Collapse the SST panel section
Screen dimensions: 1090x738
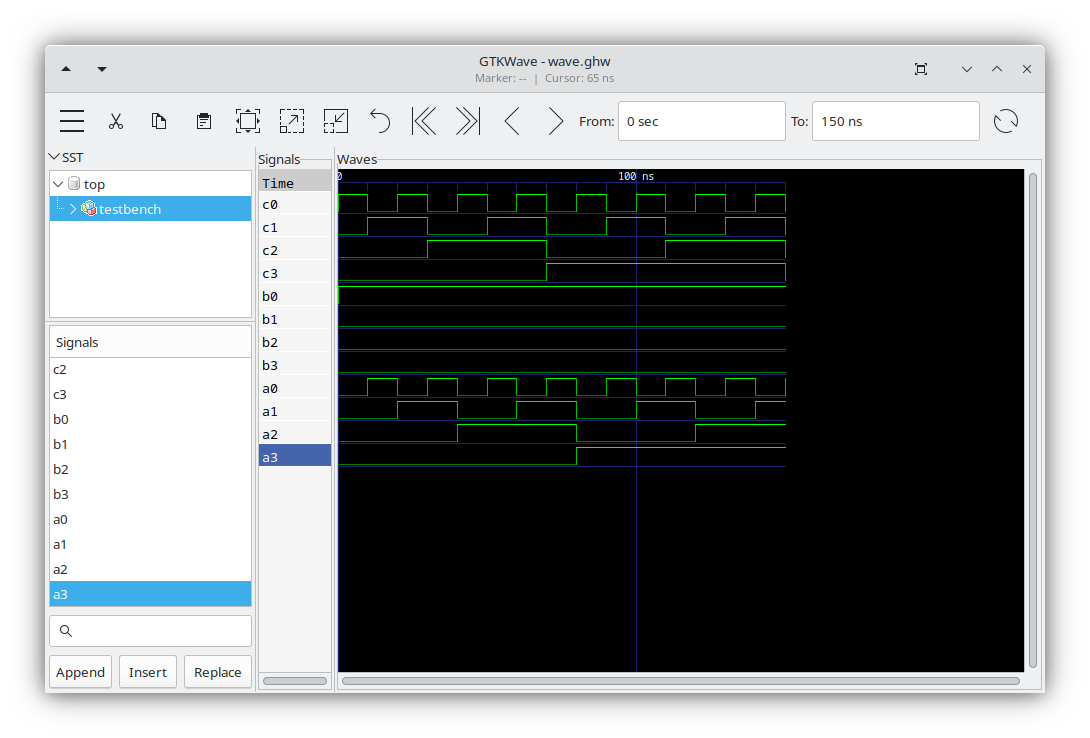pyautogui.click(x=55, y=157)
